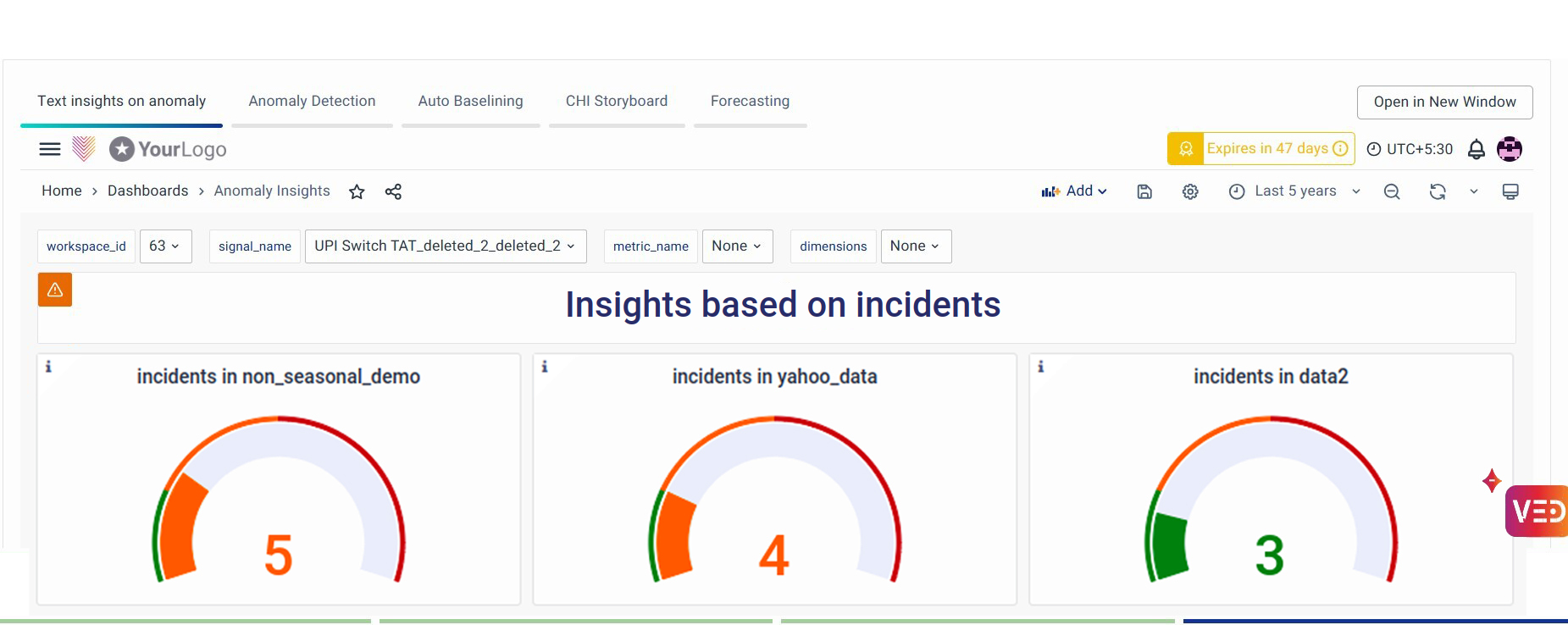This screenshot has width=1568, height=625.
Task: Click the orange warning alert icon
Action: click(x=55, y=290)
